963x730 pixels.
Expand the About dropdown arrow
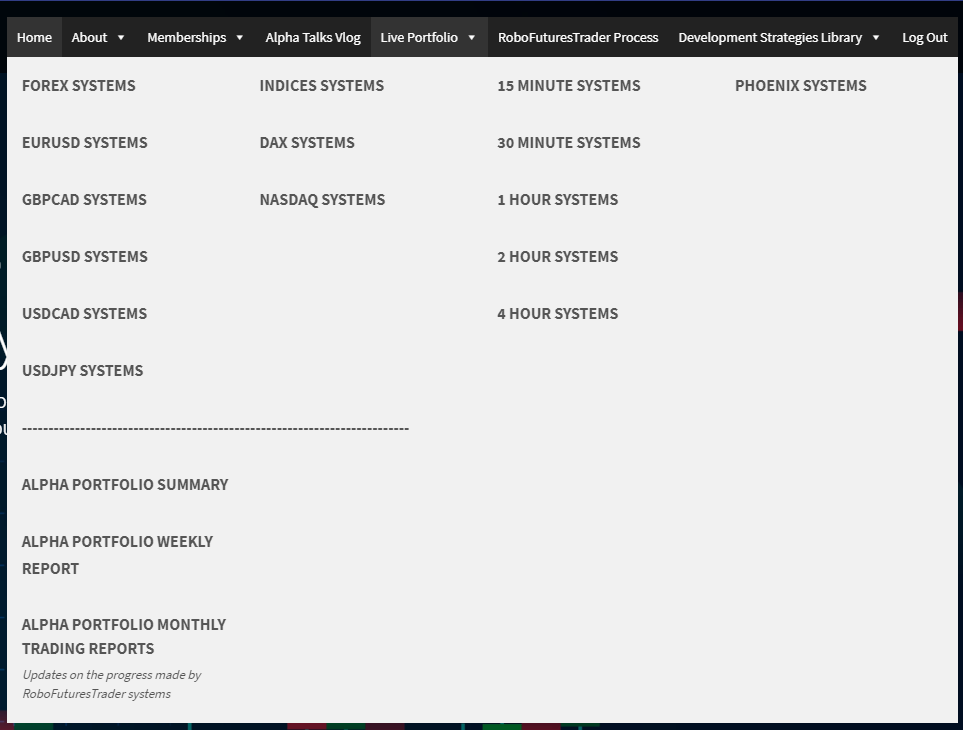tap(121, 37)
